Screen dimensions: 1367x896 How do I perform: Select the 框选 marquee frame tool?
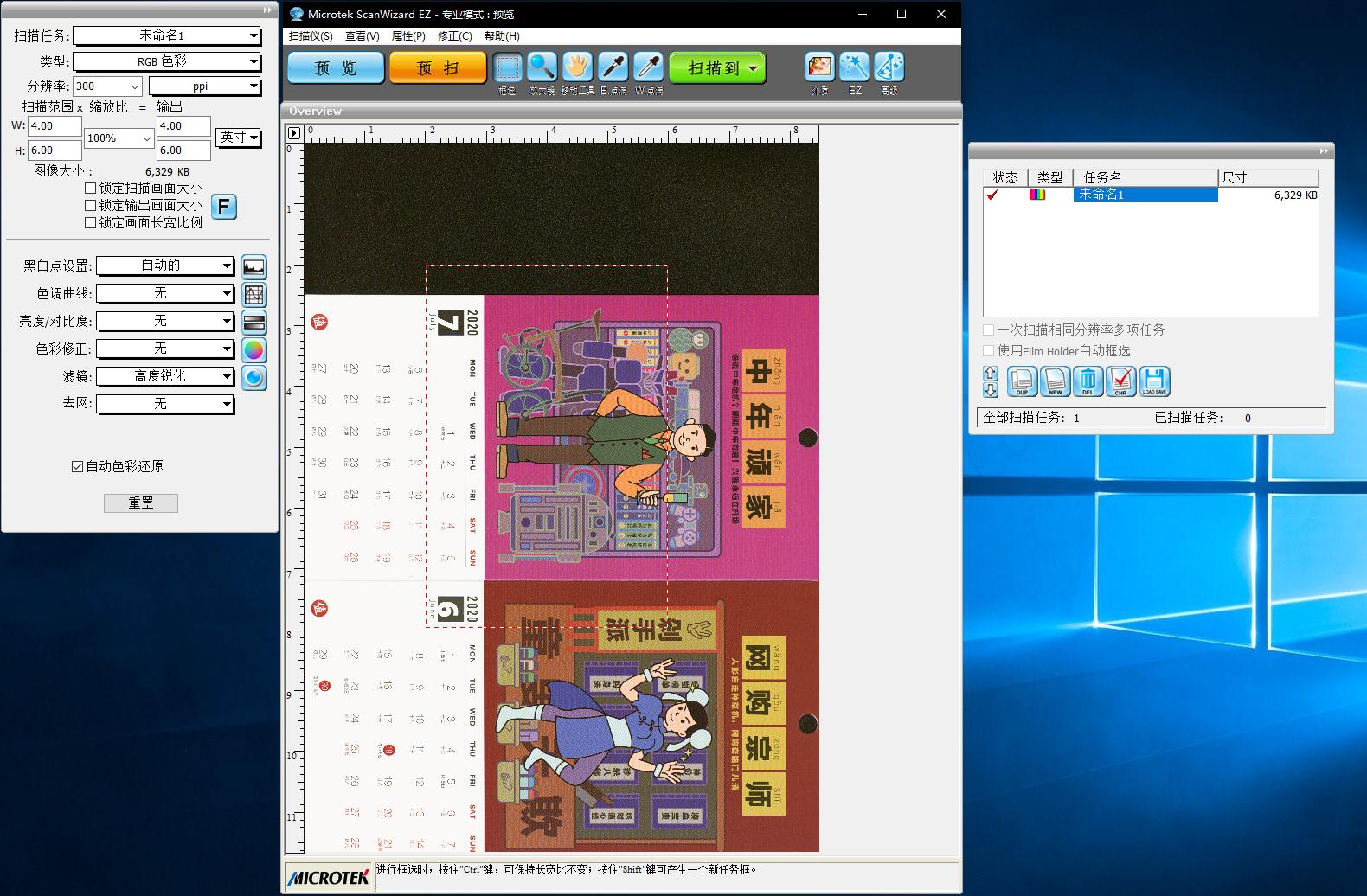(508, 67)
